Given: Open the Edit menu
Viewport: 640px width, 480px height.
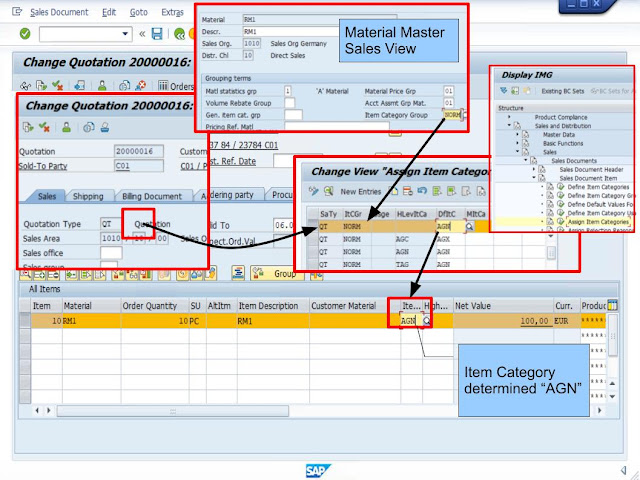Looking at the screenshot, I should click(x=109, y=12).
